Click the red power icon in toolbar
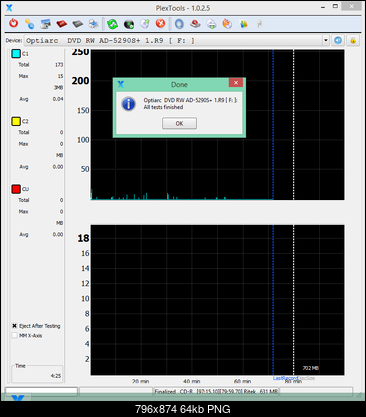 click(x=13, y=23)
